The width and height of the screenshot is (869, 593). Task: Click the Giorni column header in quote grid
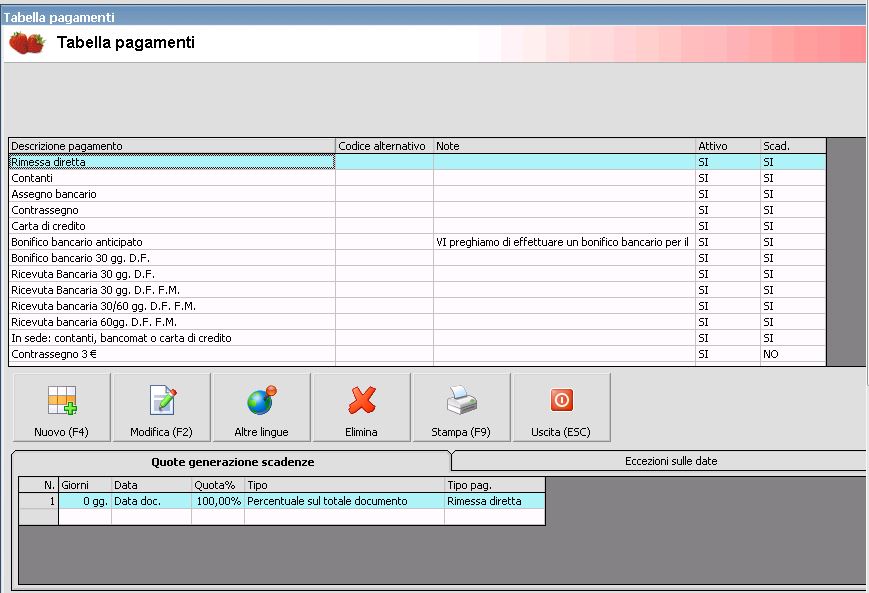85,485
